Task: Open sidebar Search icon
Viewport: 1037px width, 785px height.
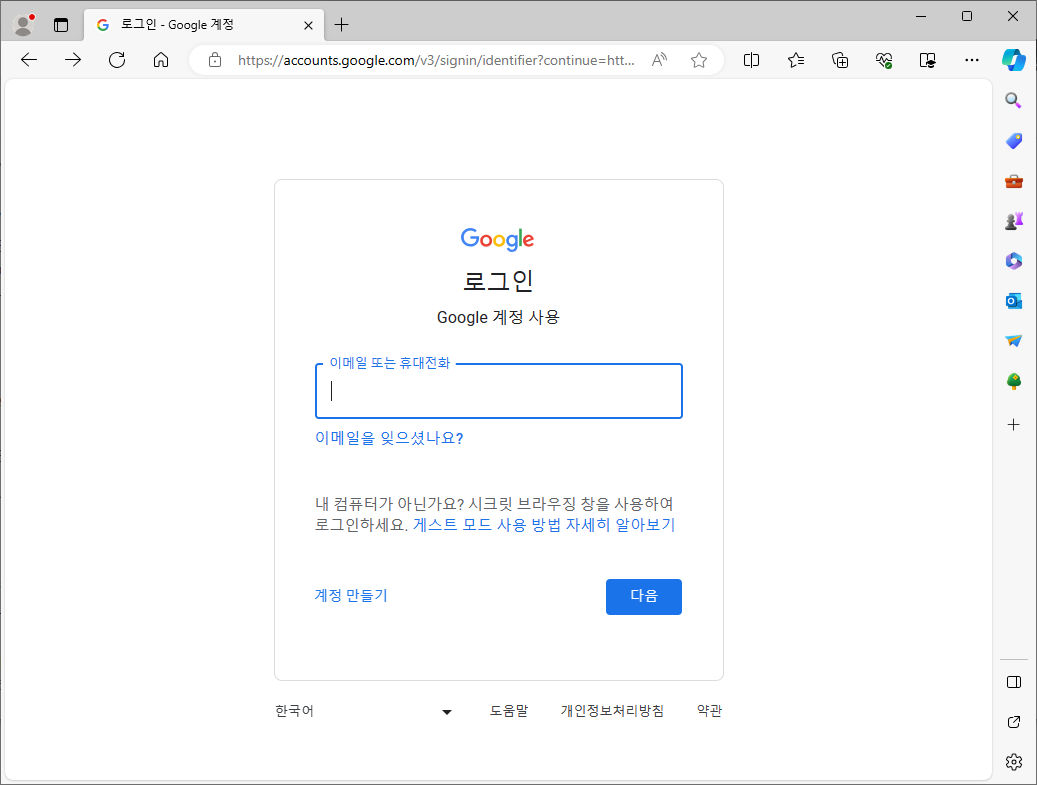Action: (1013, 101)
